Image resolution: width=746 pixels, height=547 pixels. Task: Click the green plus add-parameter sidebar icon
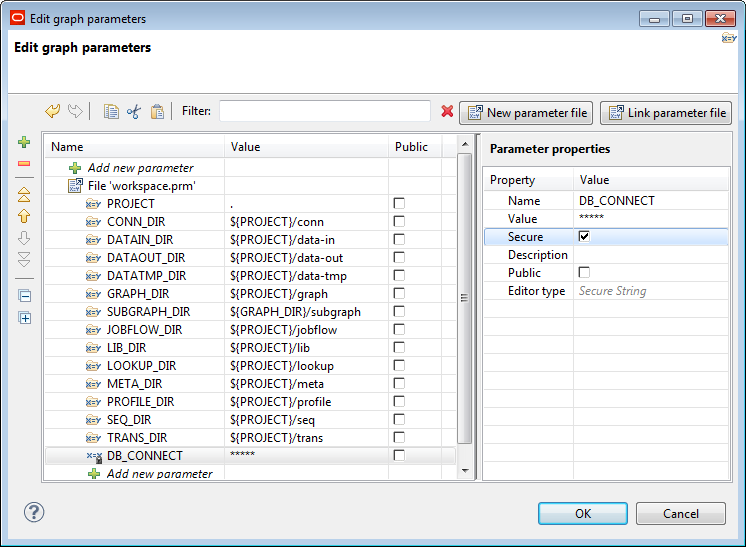[24, 142]
